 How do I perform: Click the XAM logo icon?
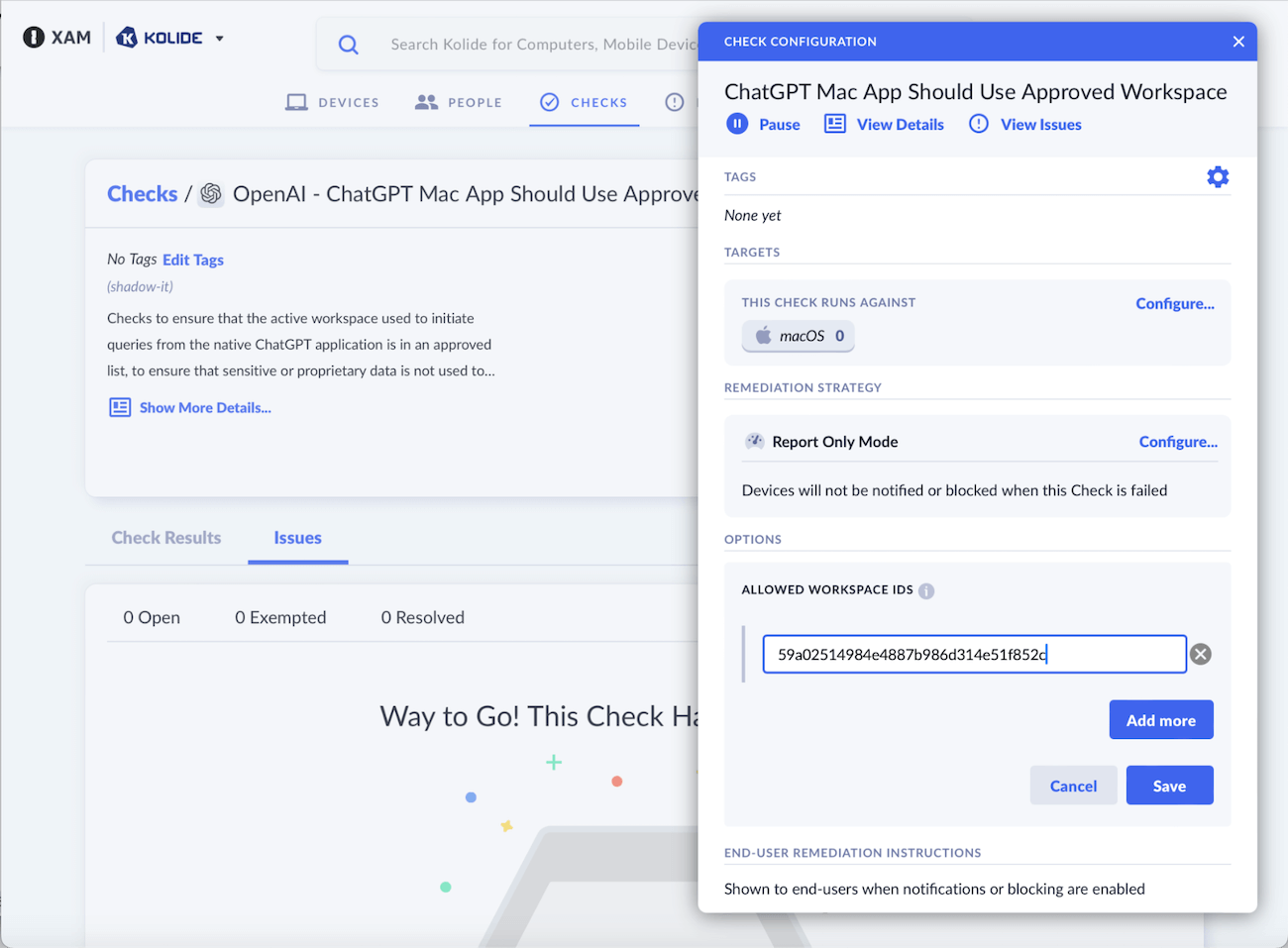(x=34, y=38)
